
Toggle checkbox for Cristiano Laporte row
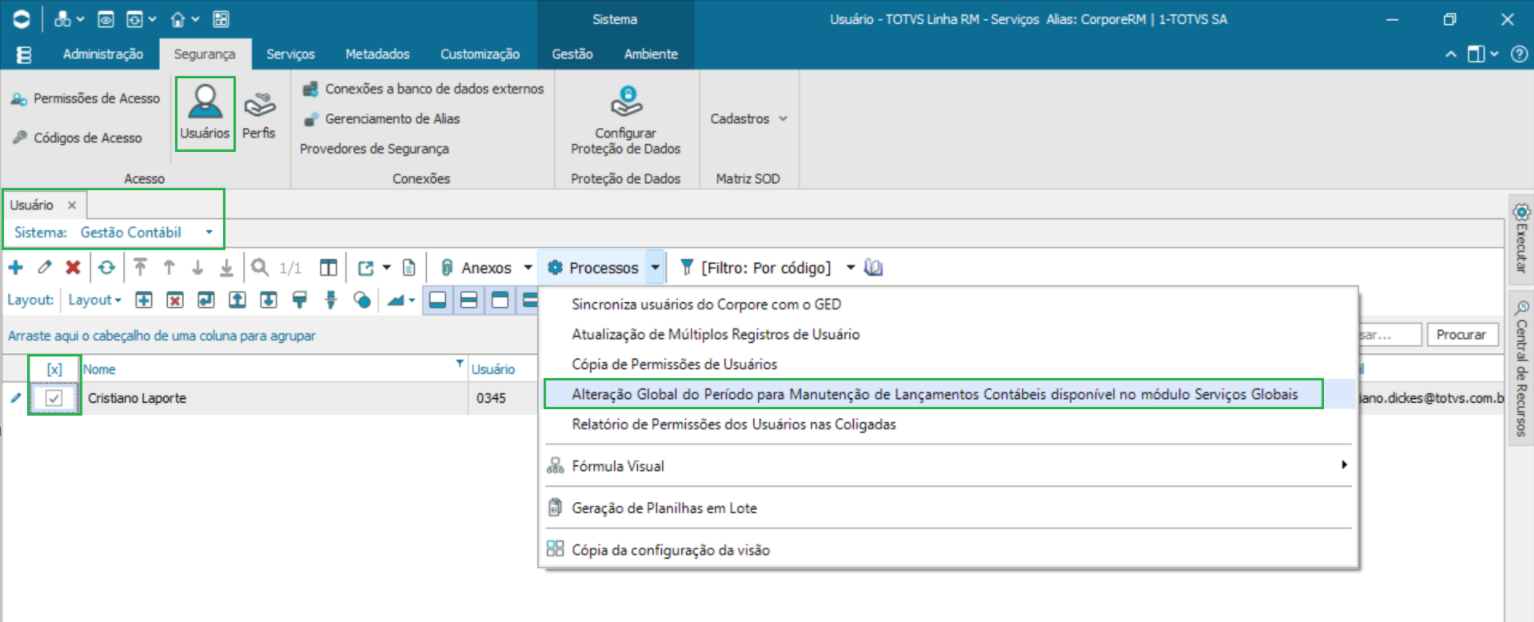coord(54,398)
